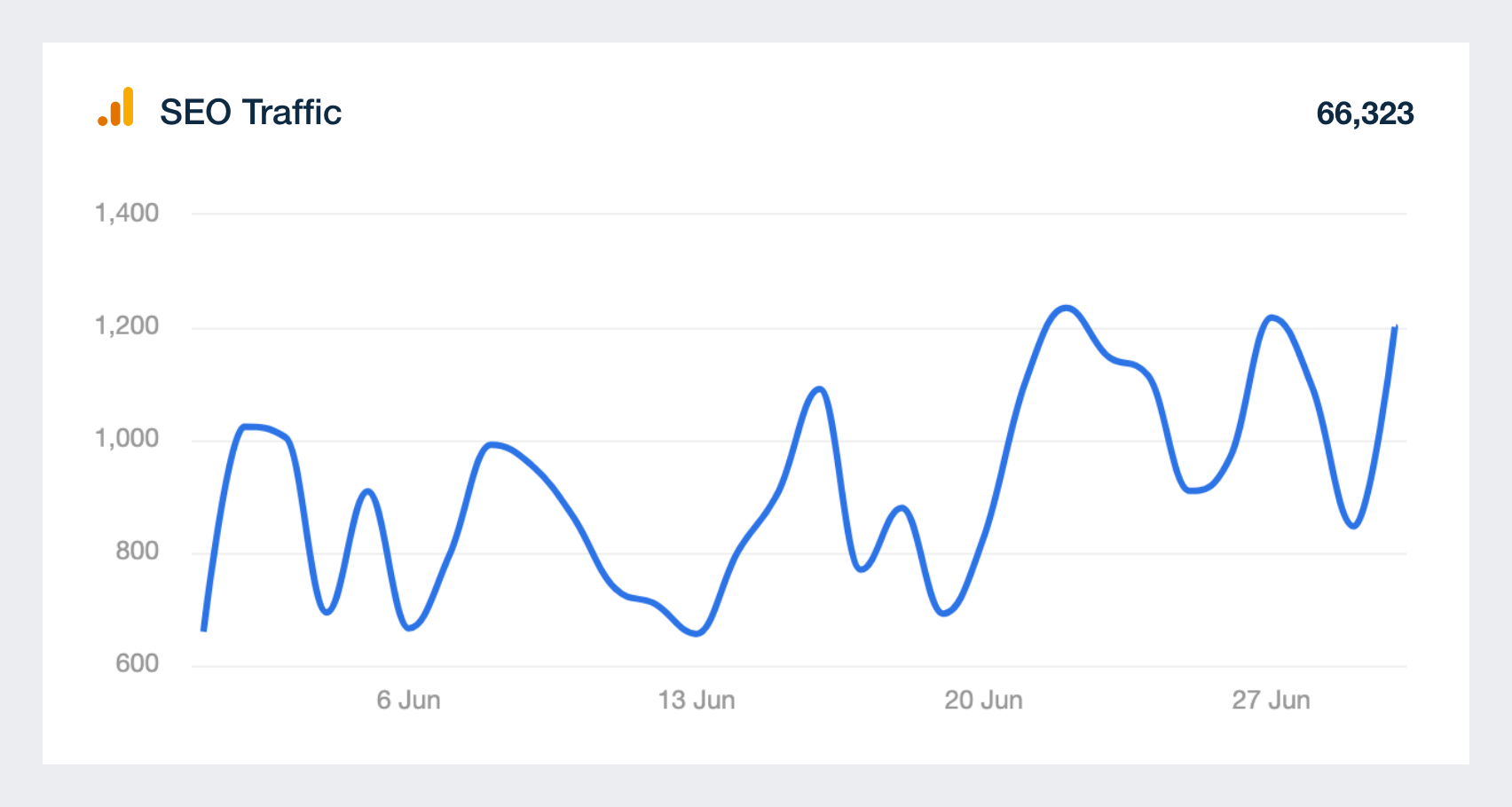The image size is (1512, 807).
Task: Select the final dip after 27 Jun
Action: click(1353, 526)
